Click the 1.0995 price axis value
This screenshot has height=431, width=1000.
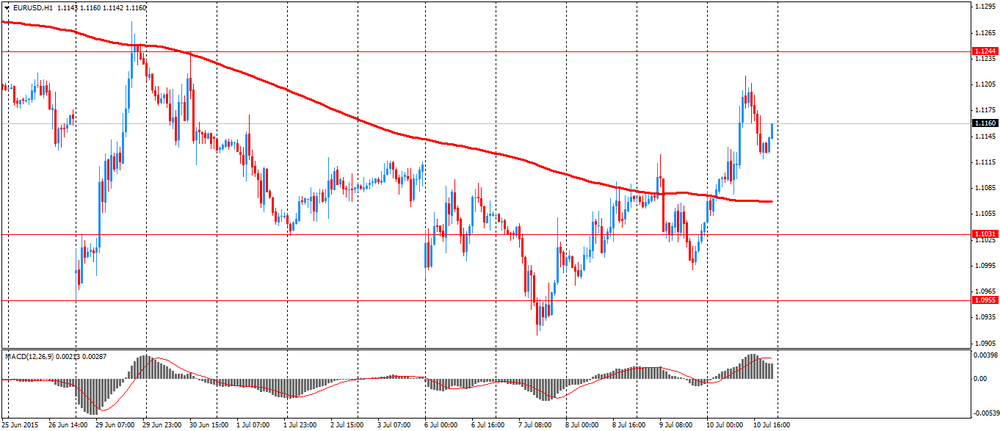click(x=984, y=265)
